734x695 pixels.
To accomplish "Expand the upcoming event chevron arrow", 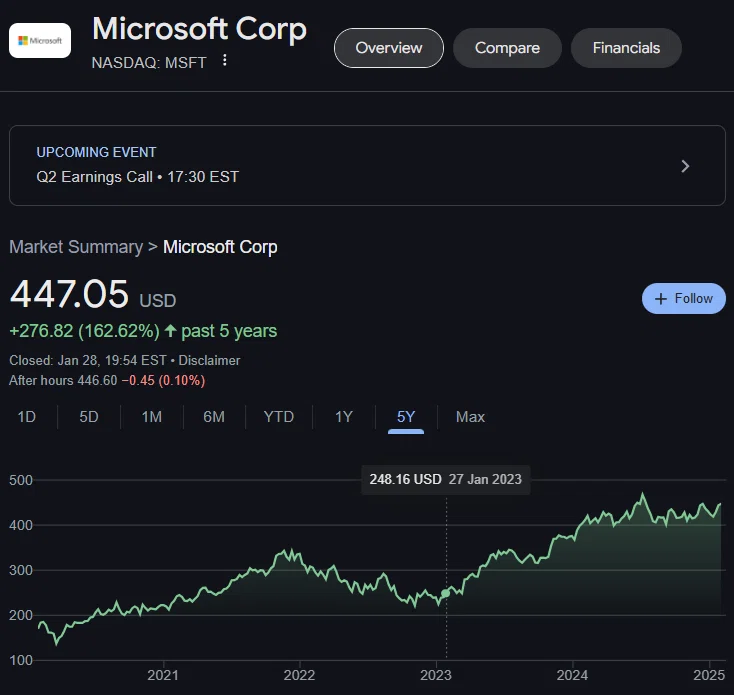I will click(685, 166).
